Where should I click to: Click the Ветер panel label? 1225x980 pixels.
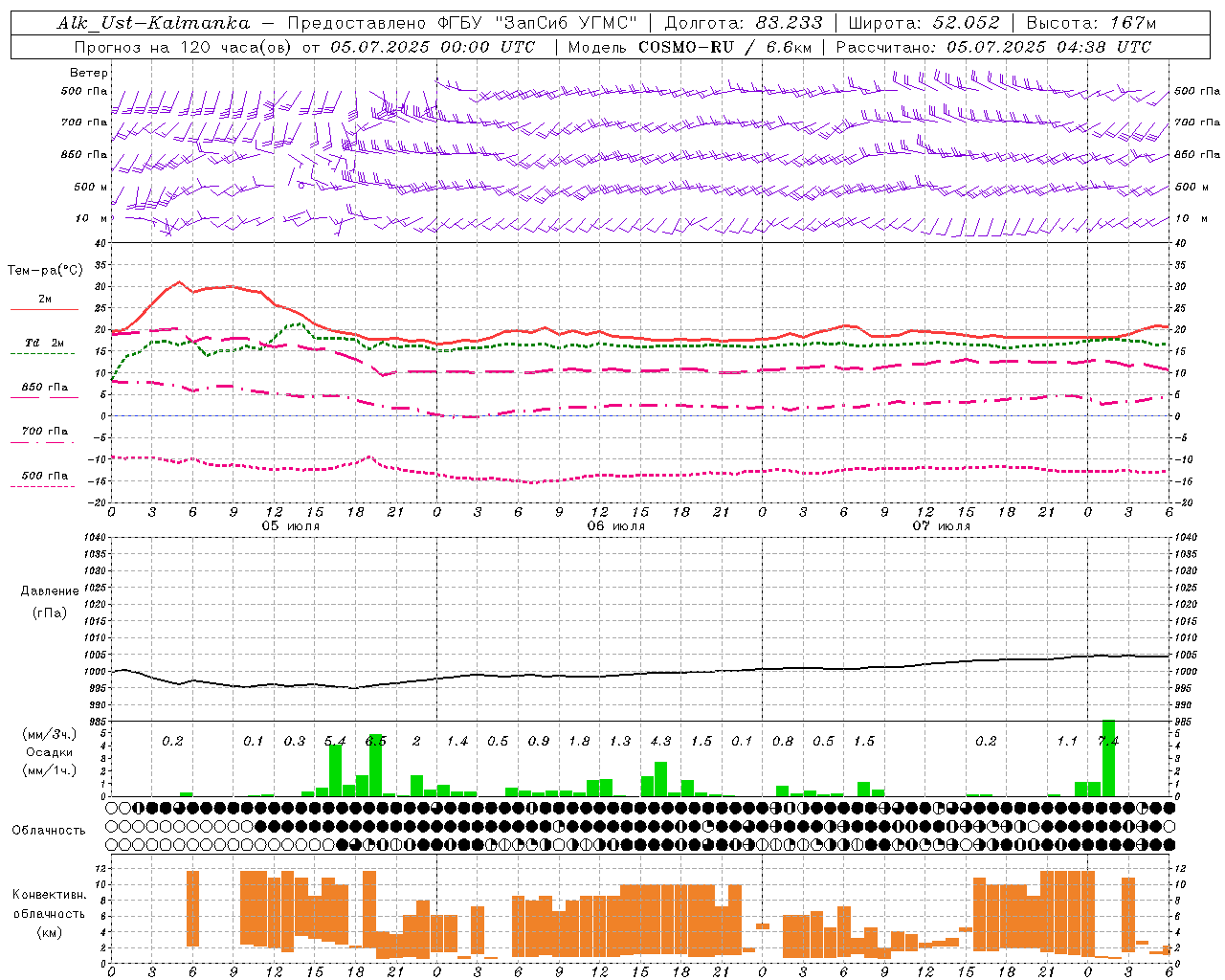point(89,73)
